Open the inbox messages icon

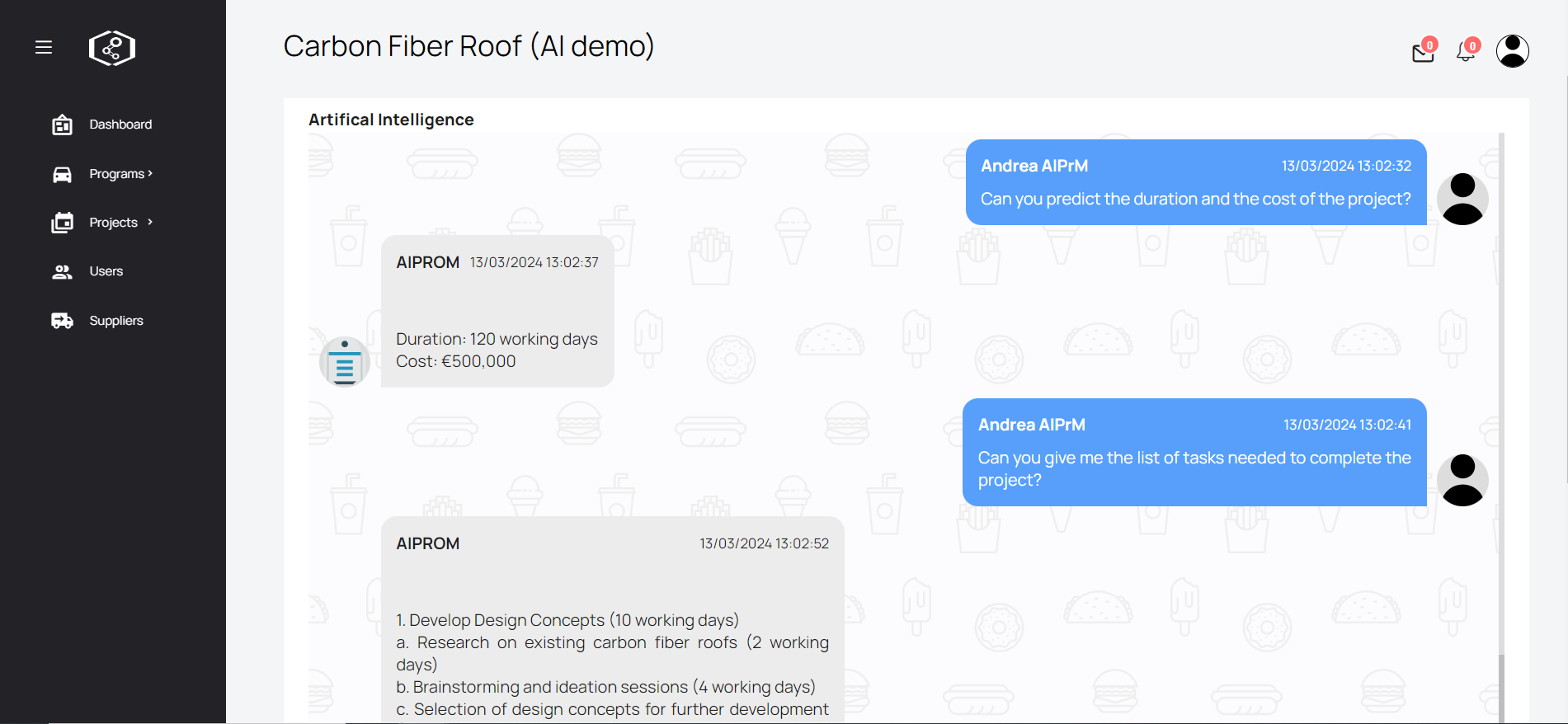(x=1423, y=53)
